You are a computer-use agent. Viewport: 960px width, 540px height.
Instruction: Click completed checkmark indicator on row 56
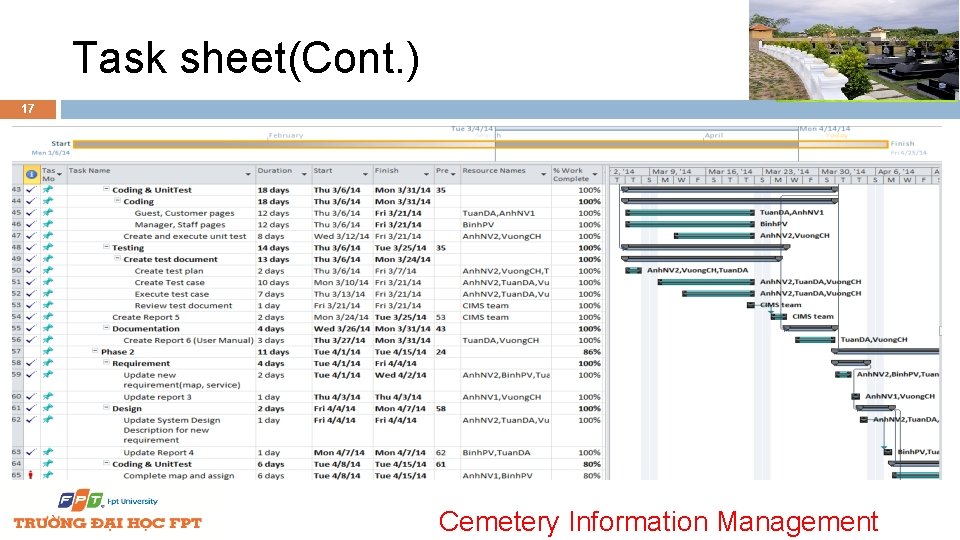click(x=31, y=339)
